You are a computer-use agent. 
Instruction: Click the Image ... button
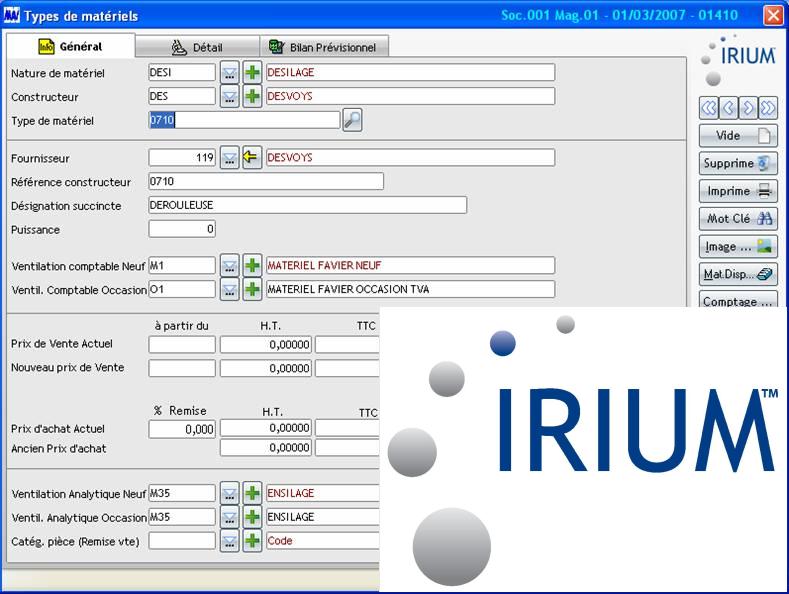pos(738,246)
